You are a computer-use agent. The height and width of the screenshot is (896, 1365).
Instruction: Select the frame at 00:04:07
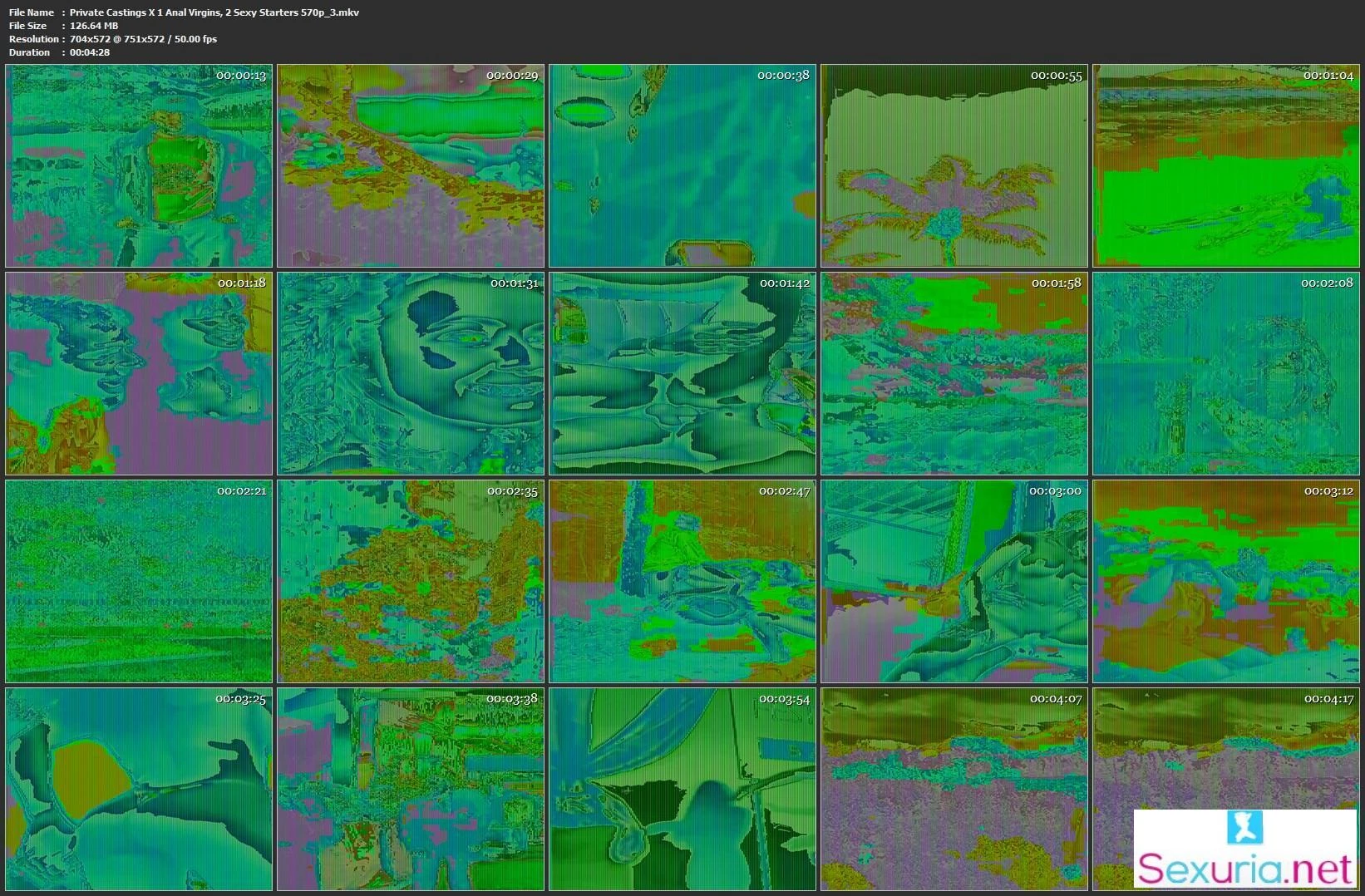click(x=954, y=789)
